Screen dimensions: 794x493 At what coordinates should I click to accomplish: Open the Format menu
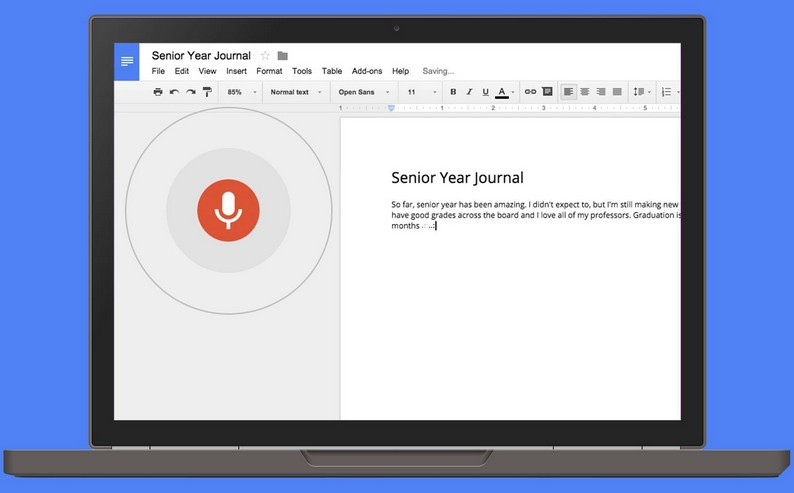point(269,71)
